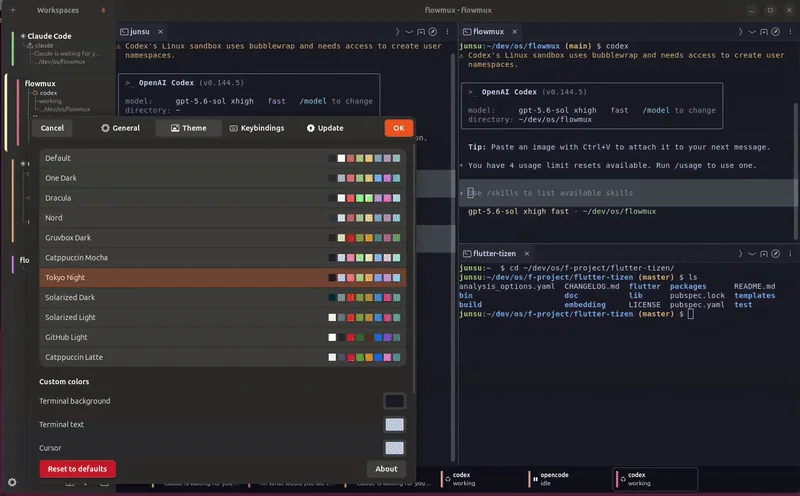800x496 pixels.
Task: Open settings gear at sidebar bottom
Action: coord(12,482)
